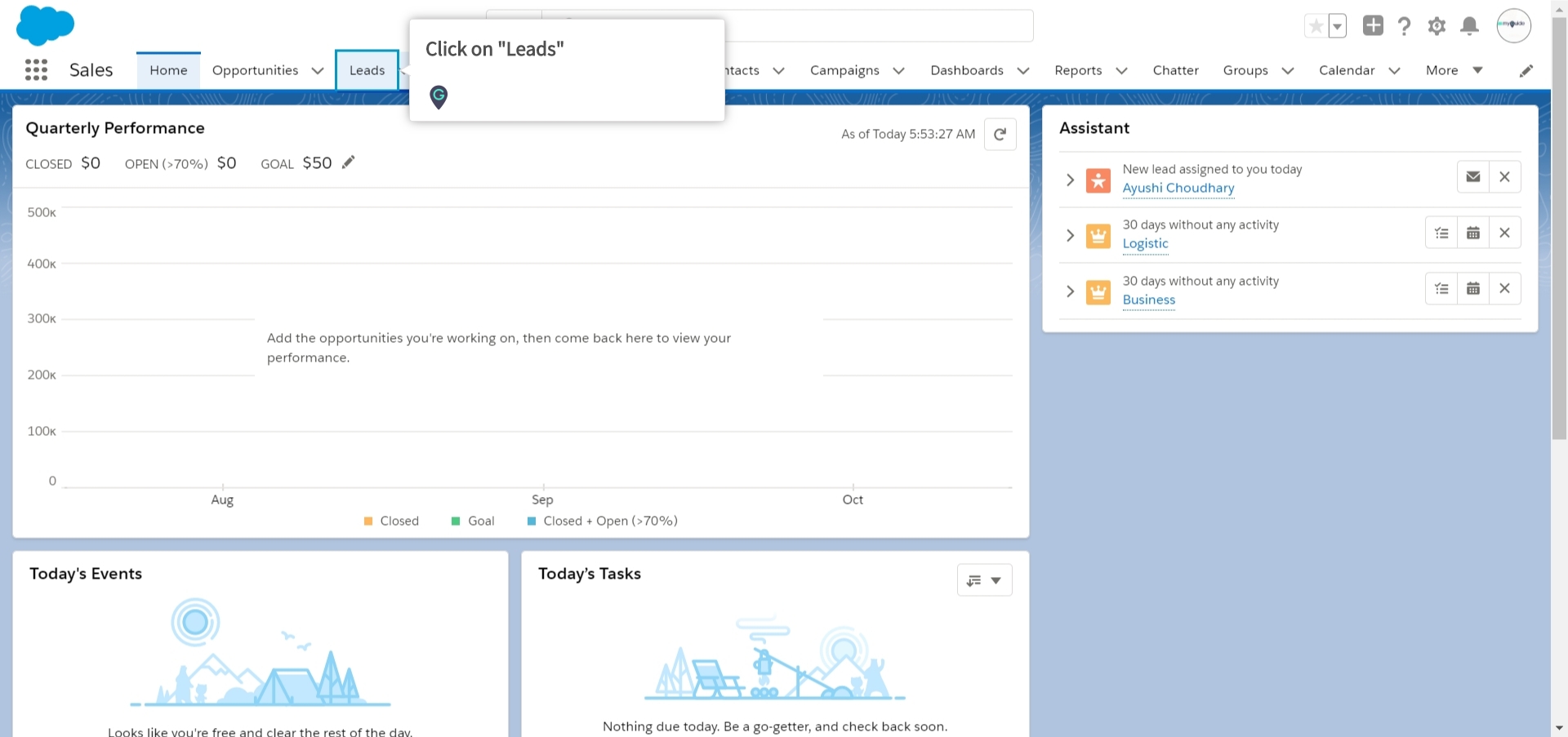Click the vertical page scrollbar thumb
Image resolution: width=1568 pixels, height=737 pixels.
pyautogui.click(x=1559, y=229)
